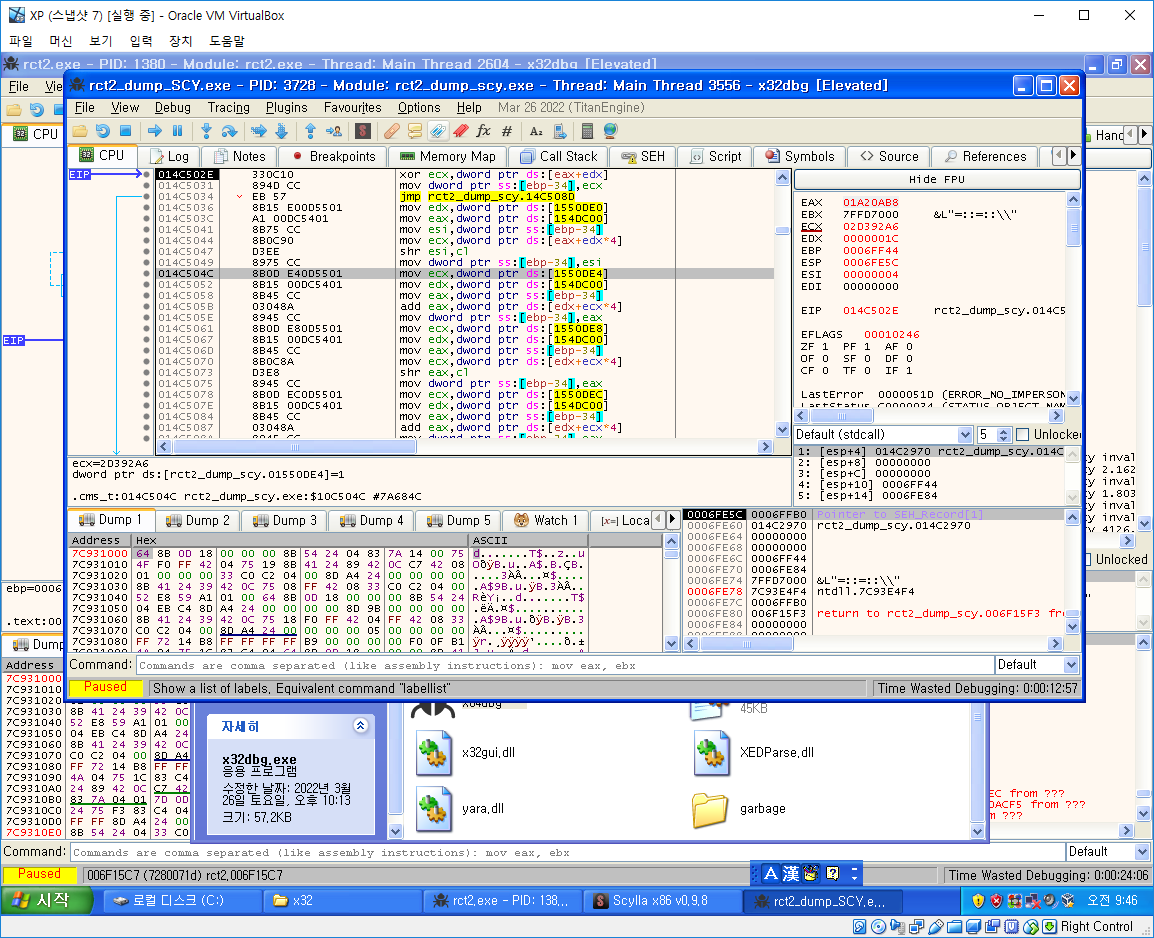Switch to the Memory Map tab
This screenshot has width=1154, height=938.
point(448,156)
